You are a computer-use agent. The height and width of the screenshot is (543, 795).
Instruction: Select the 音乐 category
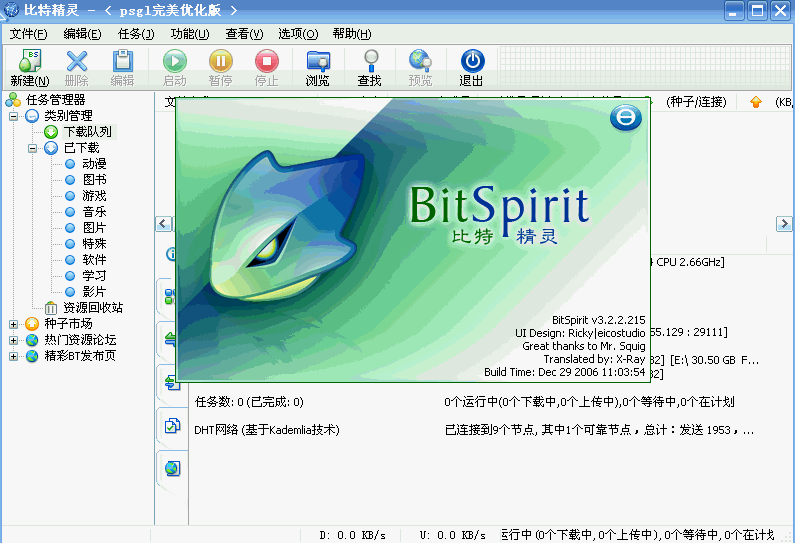(94, 211)
